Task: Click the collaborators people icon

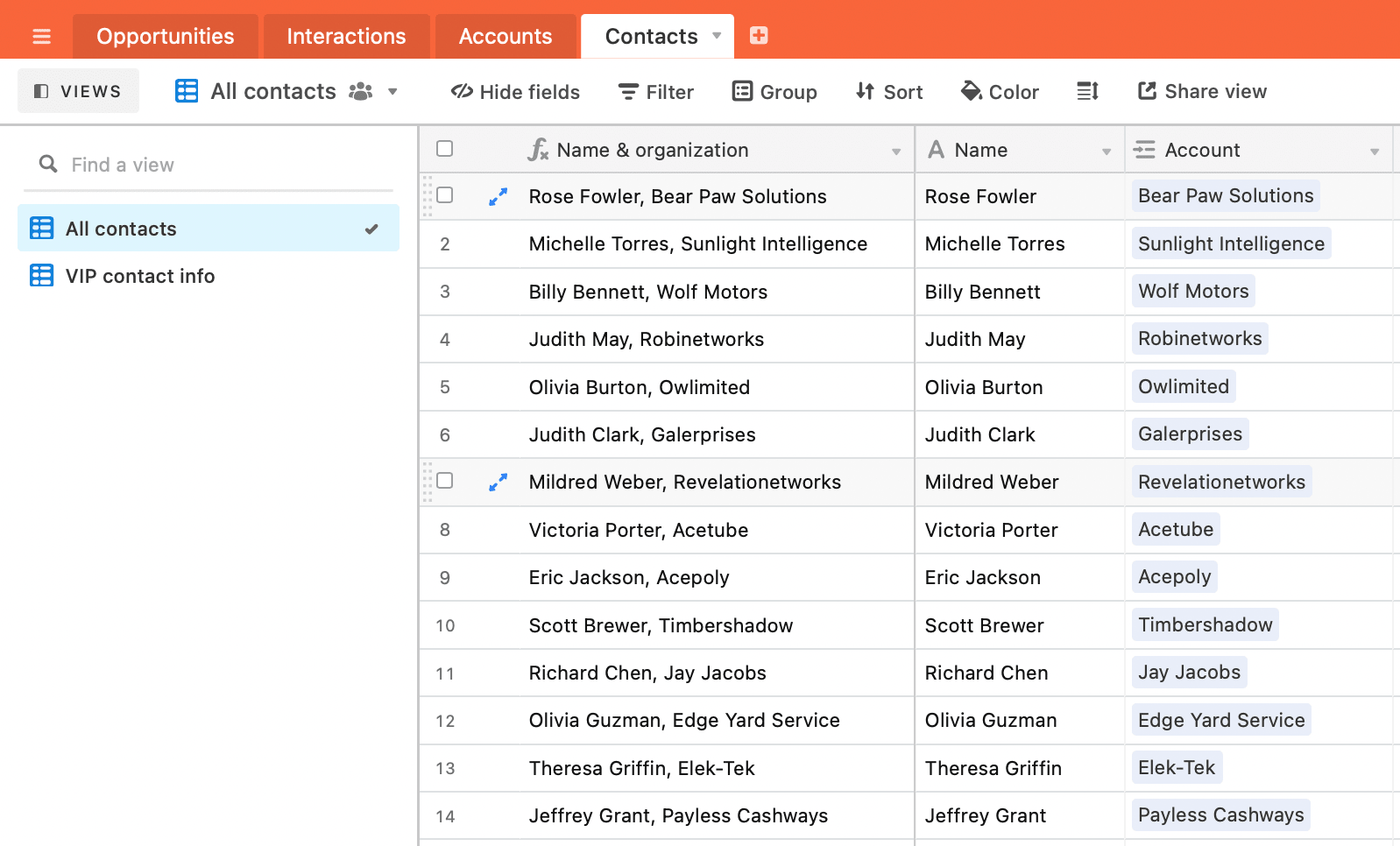Action: click(x=360, y=91)
